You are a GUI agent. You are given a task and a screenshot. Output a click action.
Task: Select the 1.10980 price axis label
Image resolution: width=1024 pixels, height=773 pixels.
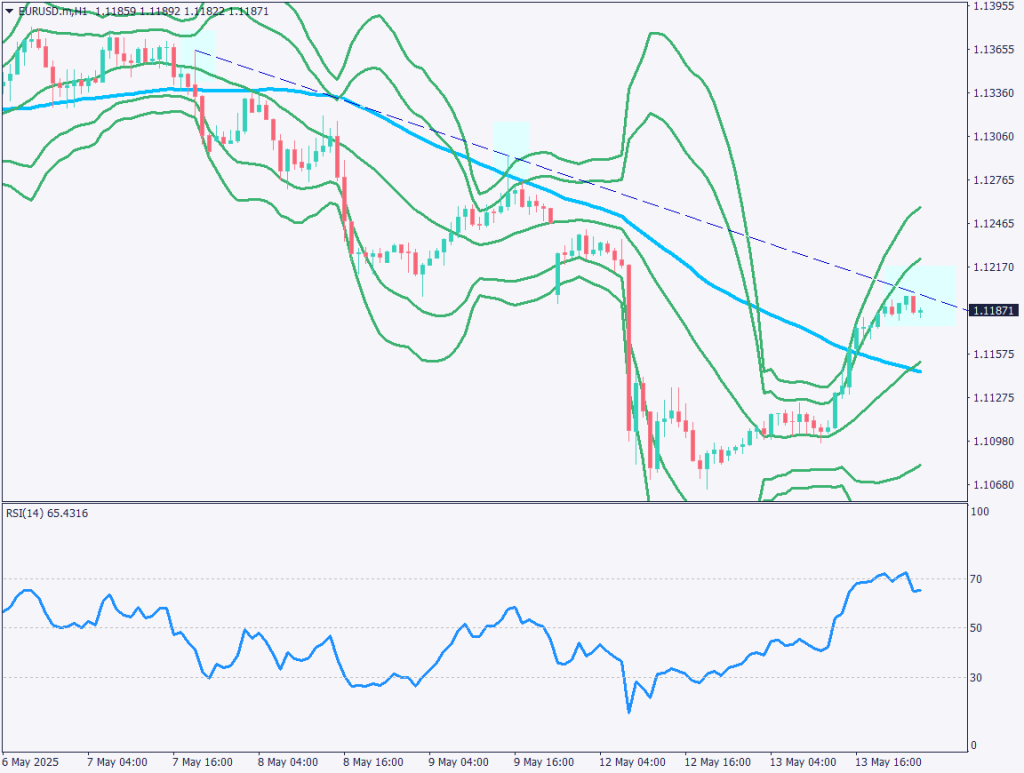[993, 441]
